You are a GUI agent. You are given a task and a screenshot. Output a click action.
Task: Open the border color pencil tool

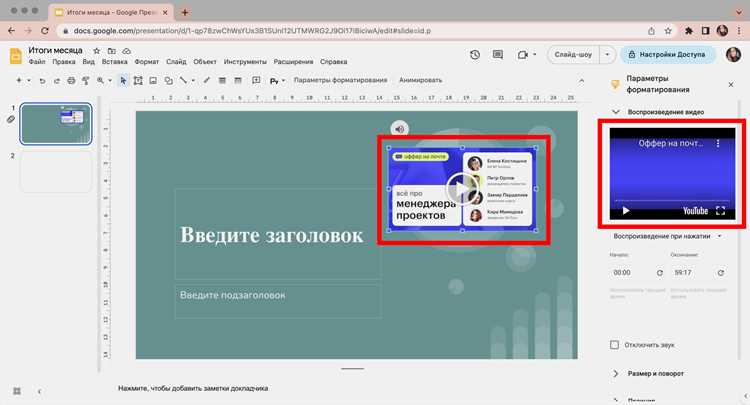pyautogui.click(x=207, y=80)
